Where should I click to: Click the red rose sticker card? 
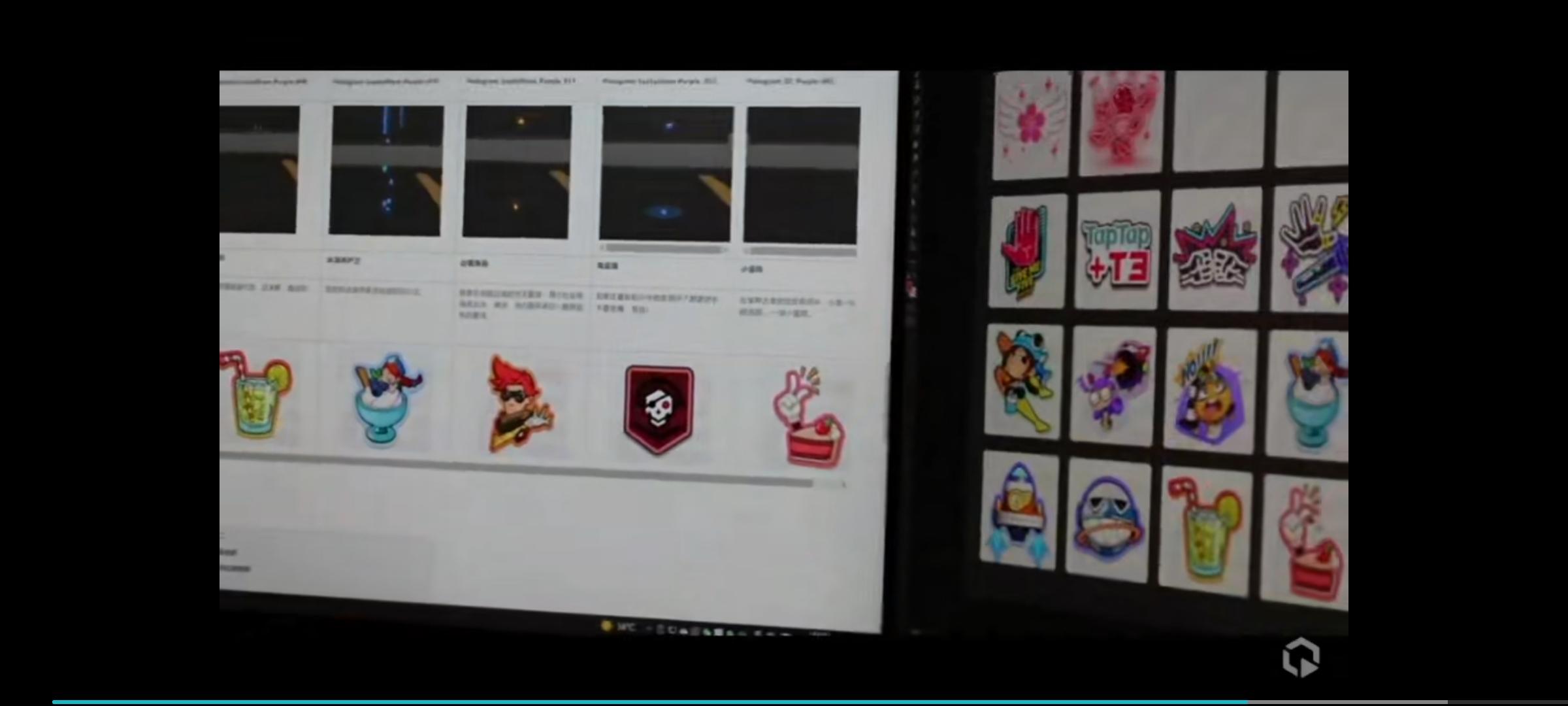click(x=1121, y=123)
